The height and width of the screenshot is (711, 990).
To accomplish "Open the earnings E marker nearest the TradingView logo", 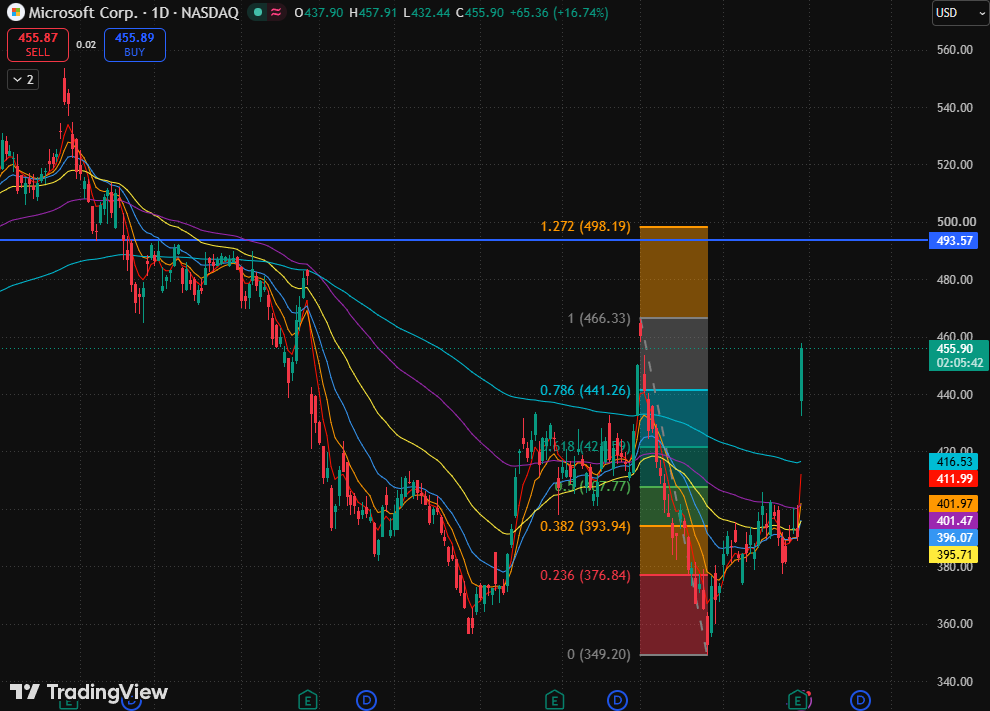I will [x=68, y=702].
